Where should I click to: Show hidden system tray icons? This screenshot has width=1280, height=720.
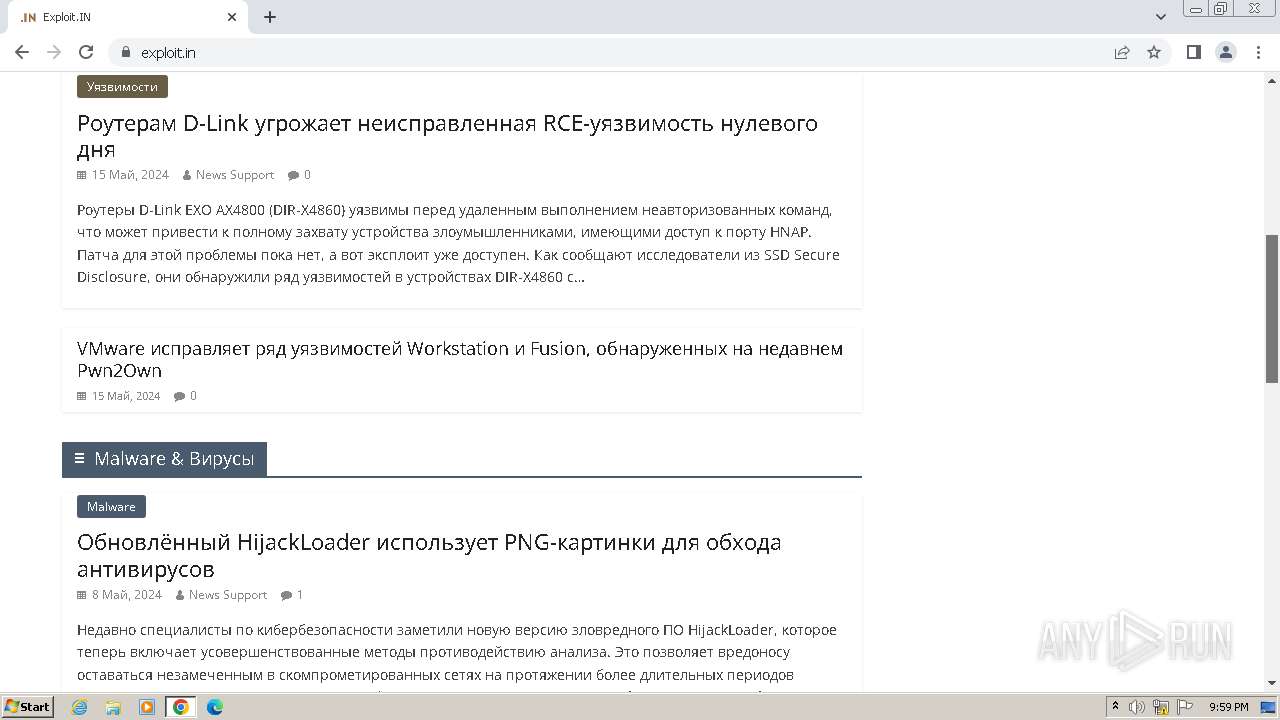(1115, 707)
